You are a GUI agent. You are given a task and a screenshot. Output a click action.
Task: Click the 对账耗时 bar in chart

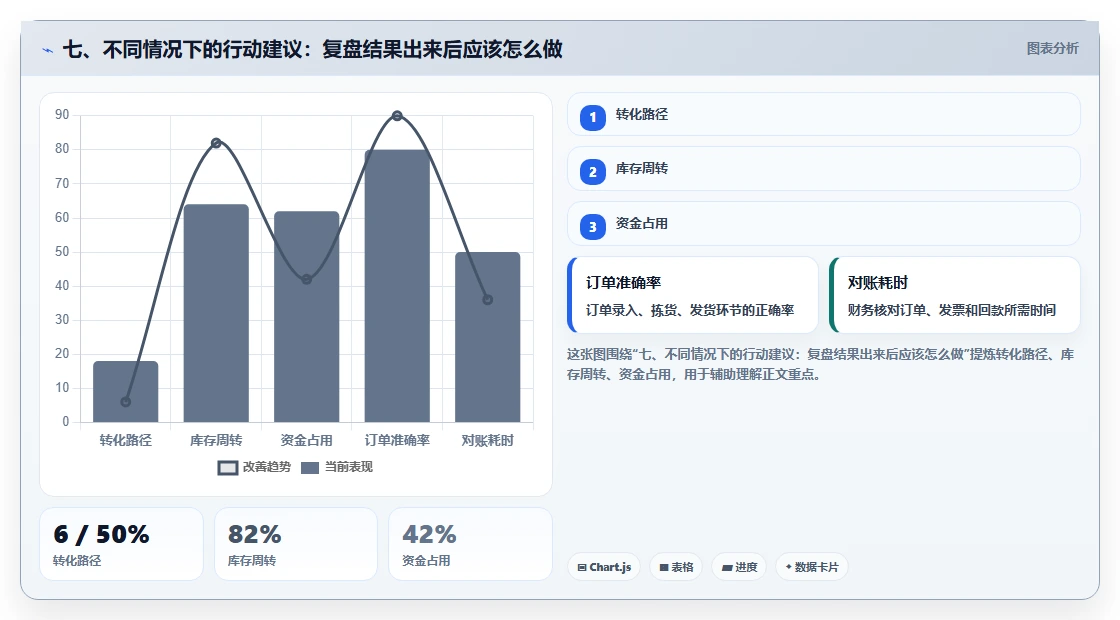(x=488, y=337)
